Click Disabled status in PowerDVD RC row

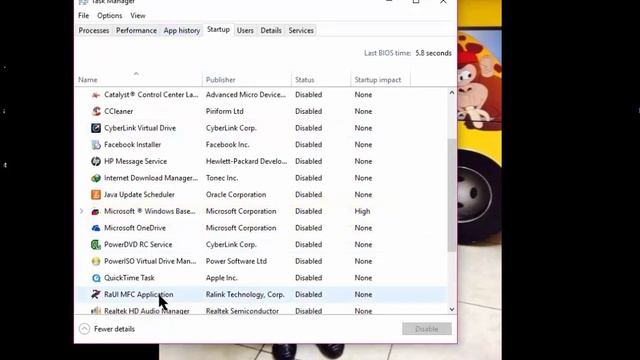coord(309,245)
